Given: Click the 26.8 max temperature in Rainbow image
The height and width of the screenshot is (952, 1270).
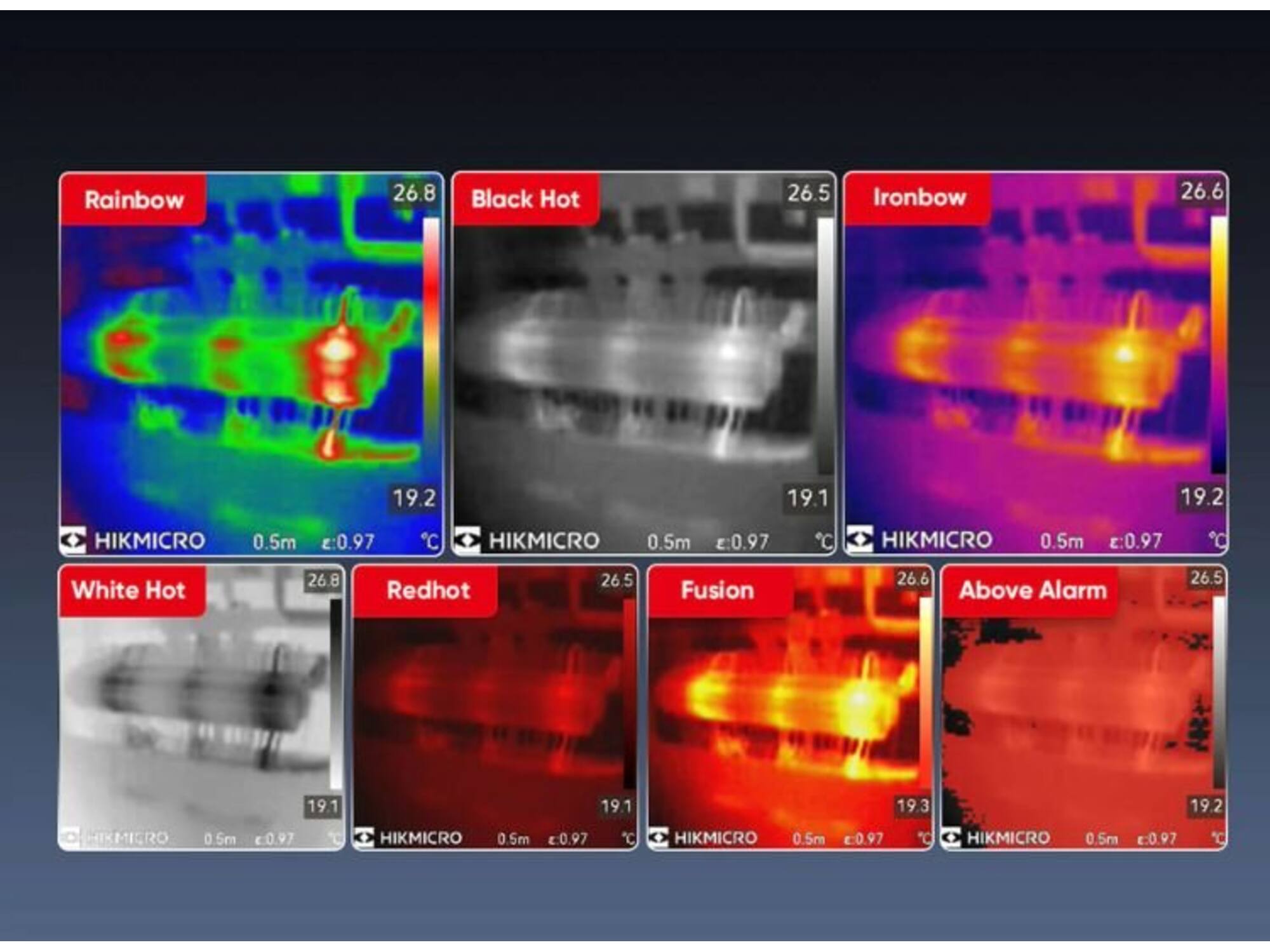Looking at the screenshot, I should pyautogui.click(x=414, y=193).
